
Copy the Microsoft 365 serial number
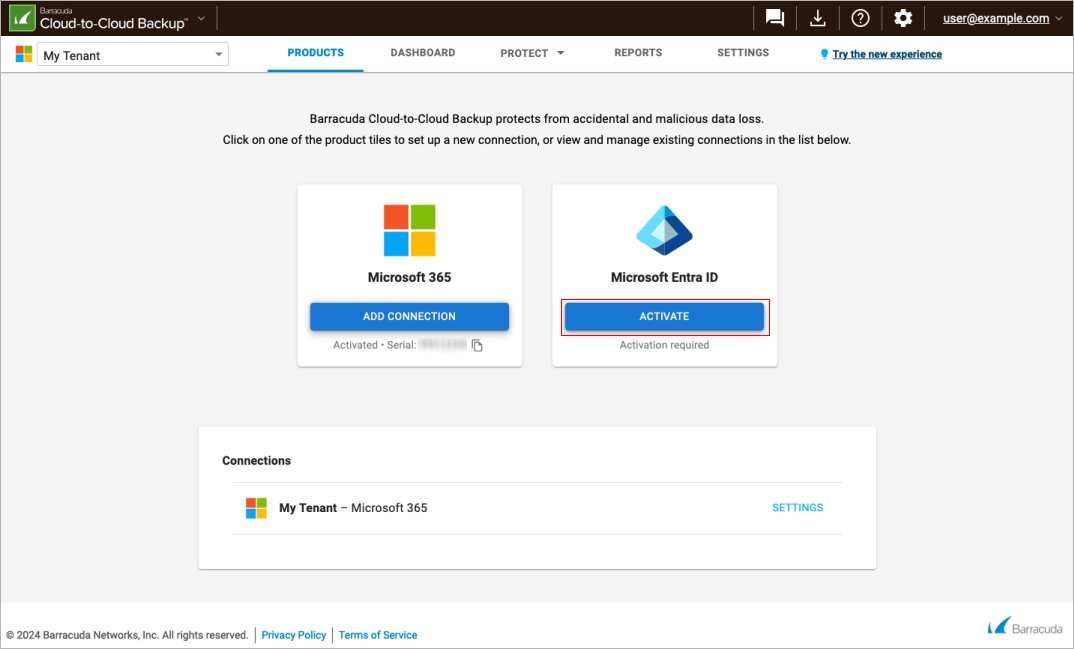point(477,345)
